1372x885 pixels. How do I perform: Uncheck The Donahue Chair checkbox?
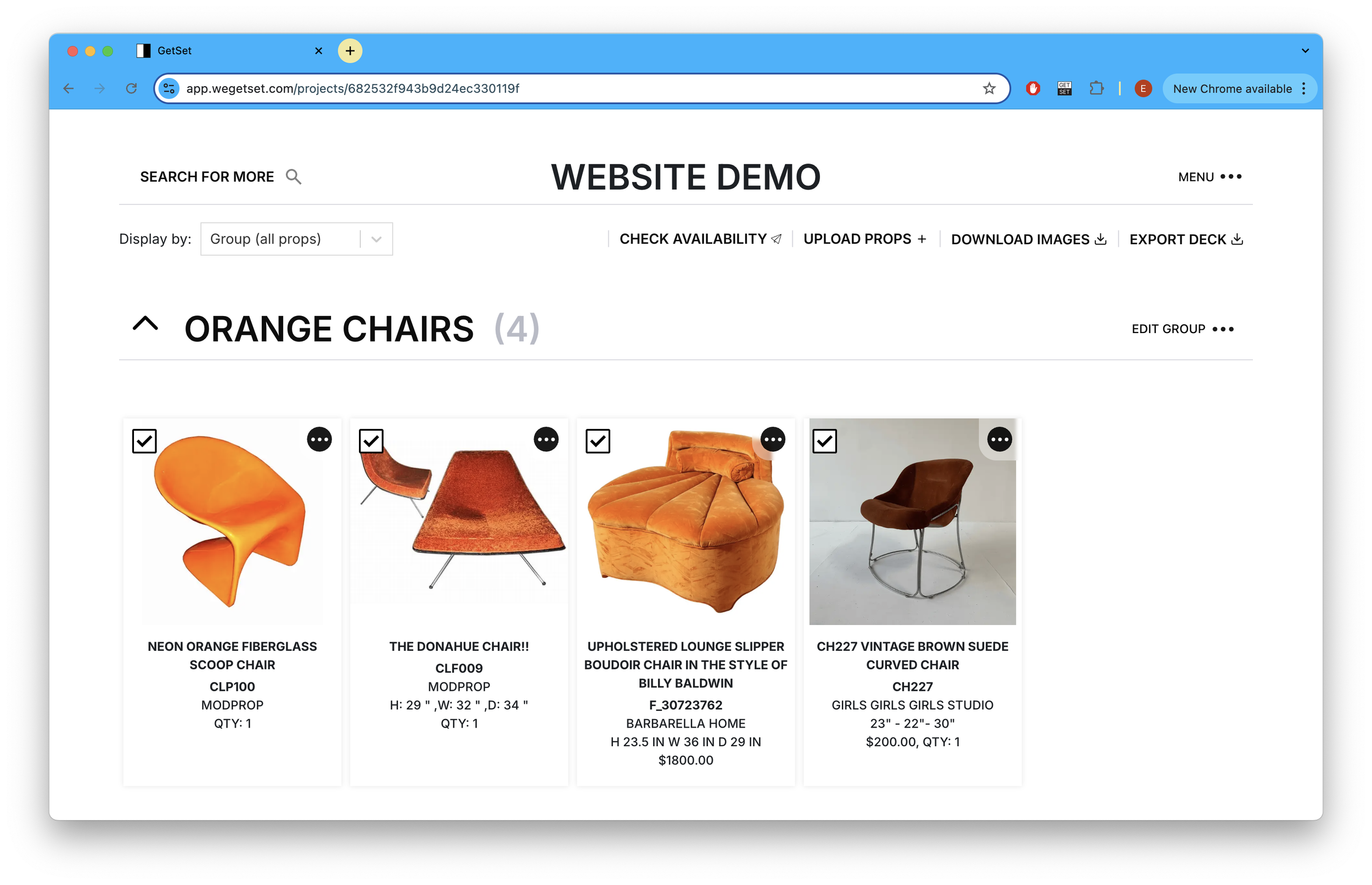pos(372,441)
